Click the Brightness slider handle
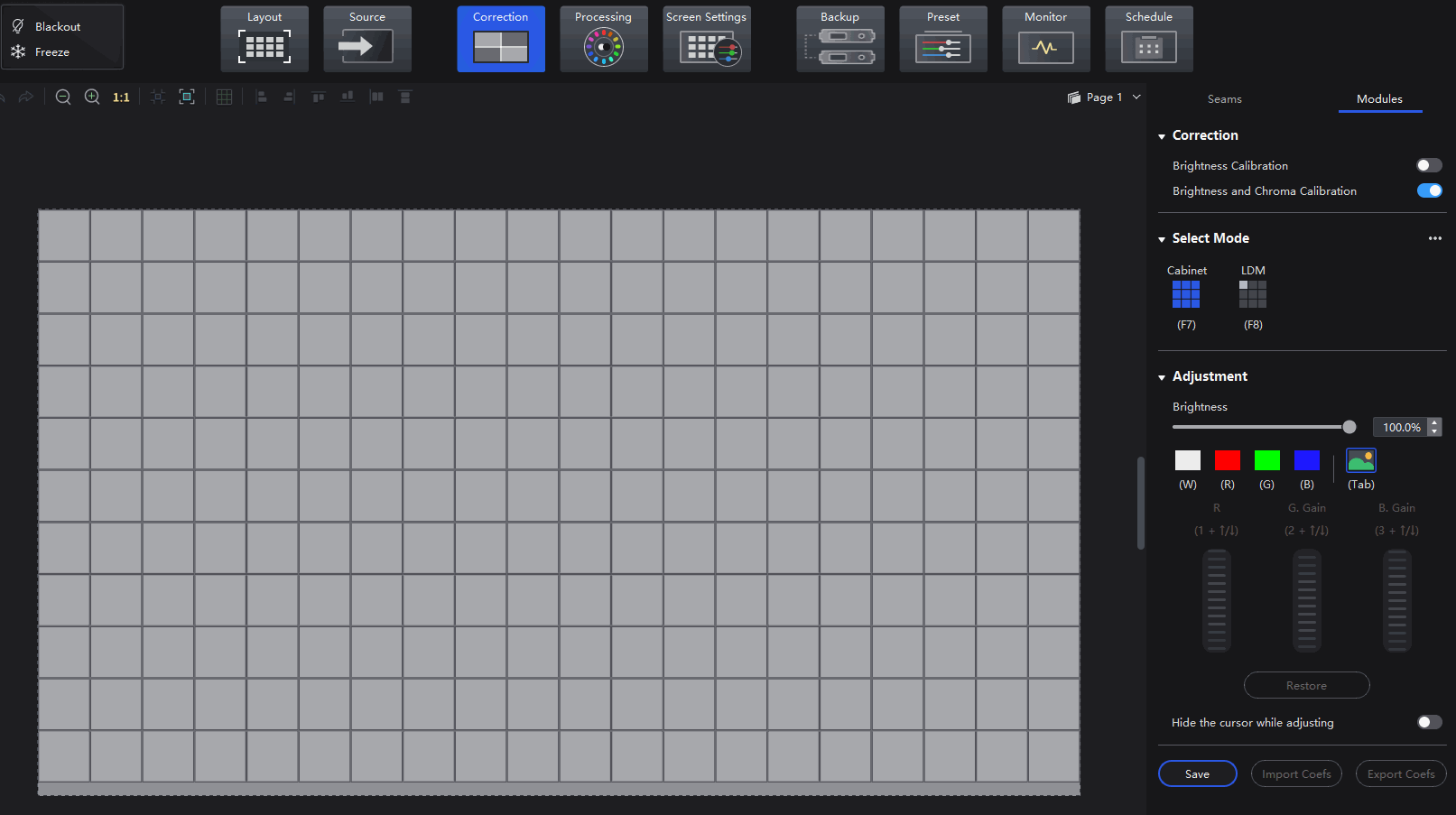The height and width of the screenshot is (815, 1456). coord(1349,427)
